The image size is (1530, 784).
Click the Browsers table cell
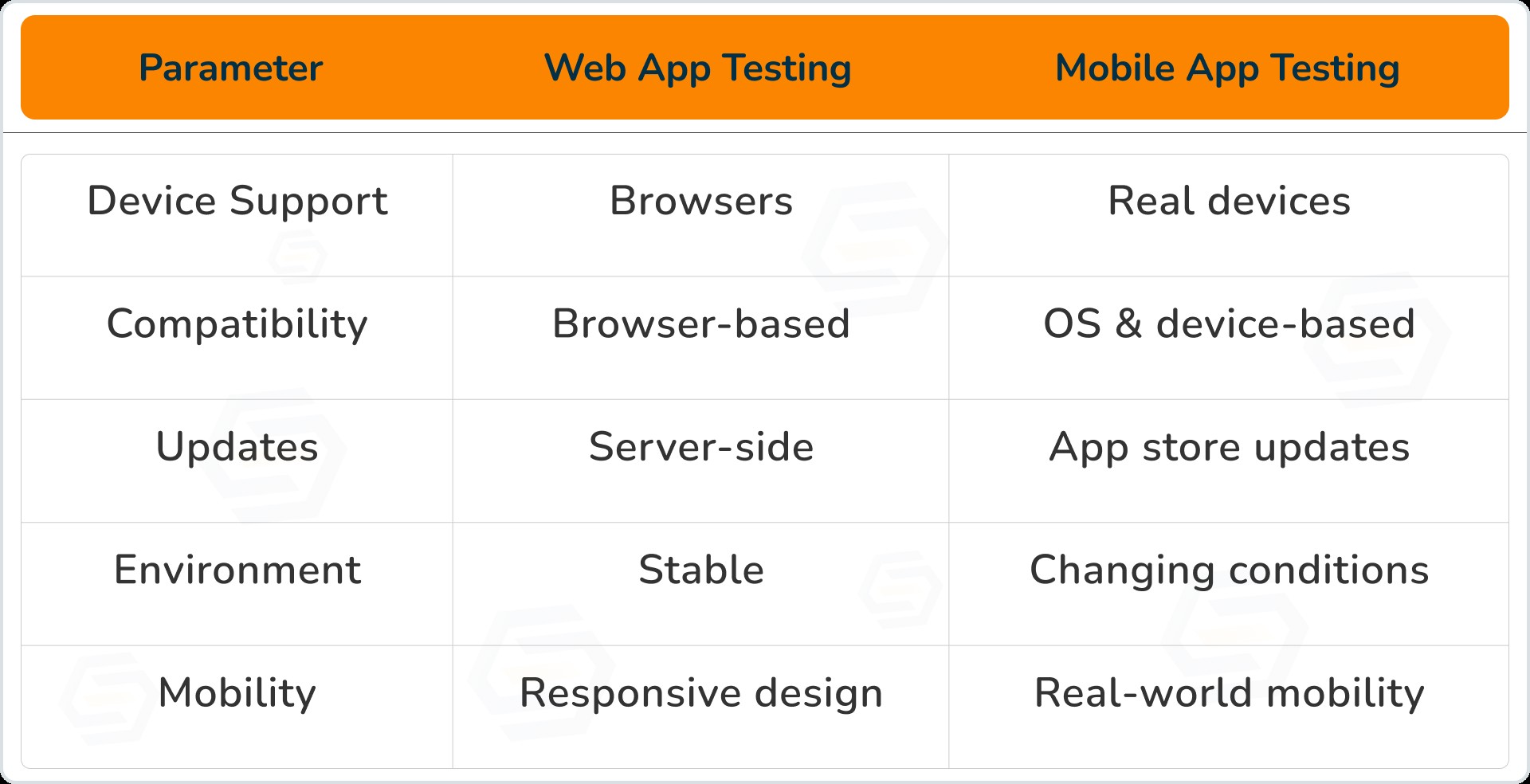[701, 201]
